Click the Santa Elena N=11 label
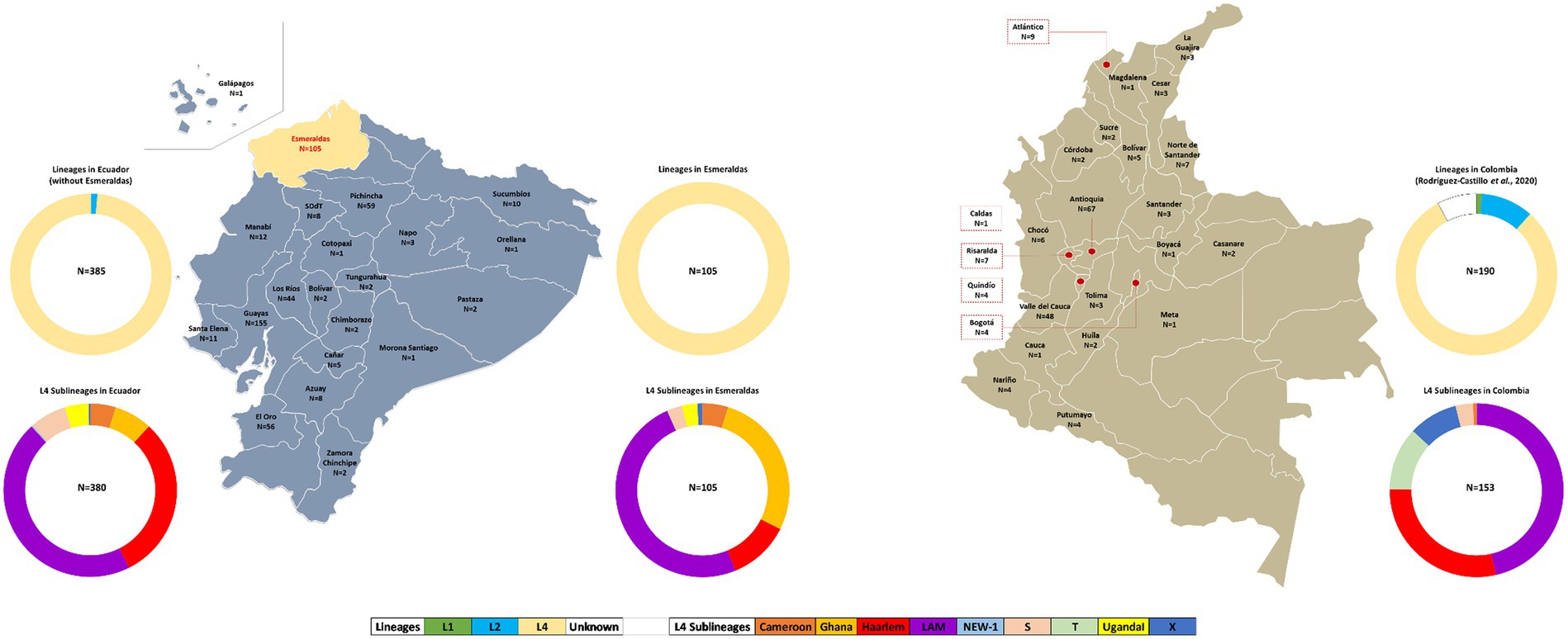 tap(208, 334)
